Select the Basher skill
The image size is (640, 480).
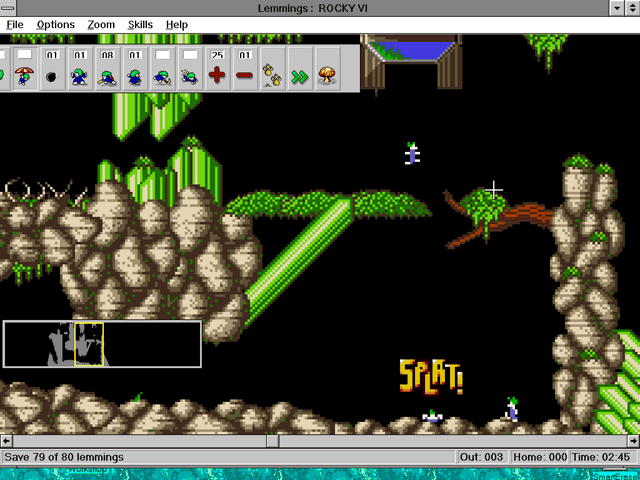(135, 68)
